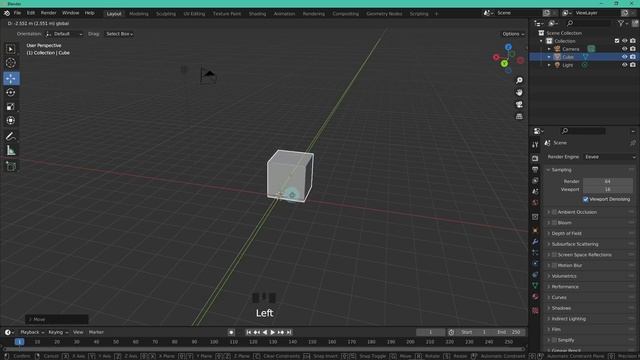Expand the Shadows panel
Image resolution: width=640 pixels, height=360 pixels.
(549, 308)
